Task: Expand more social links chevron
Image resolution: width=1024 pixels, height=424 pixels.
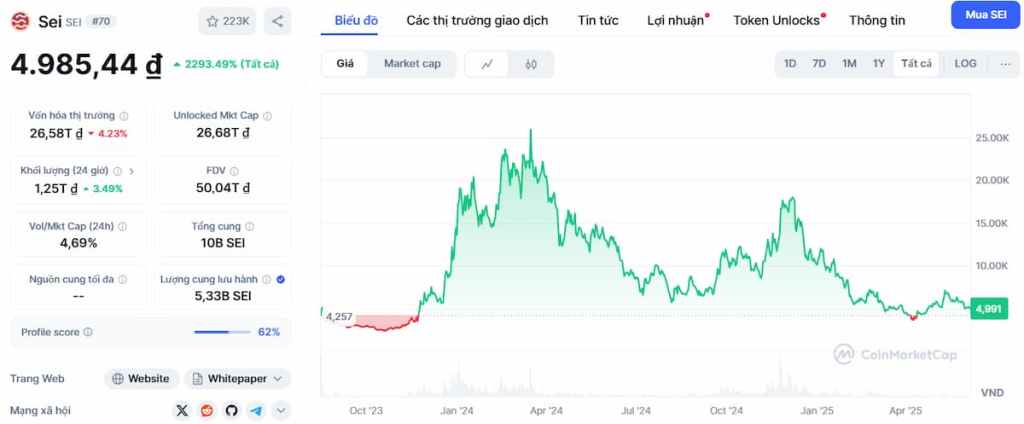Action: click(281, 410)
